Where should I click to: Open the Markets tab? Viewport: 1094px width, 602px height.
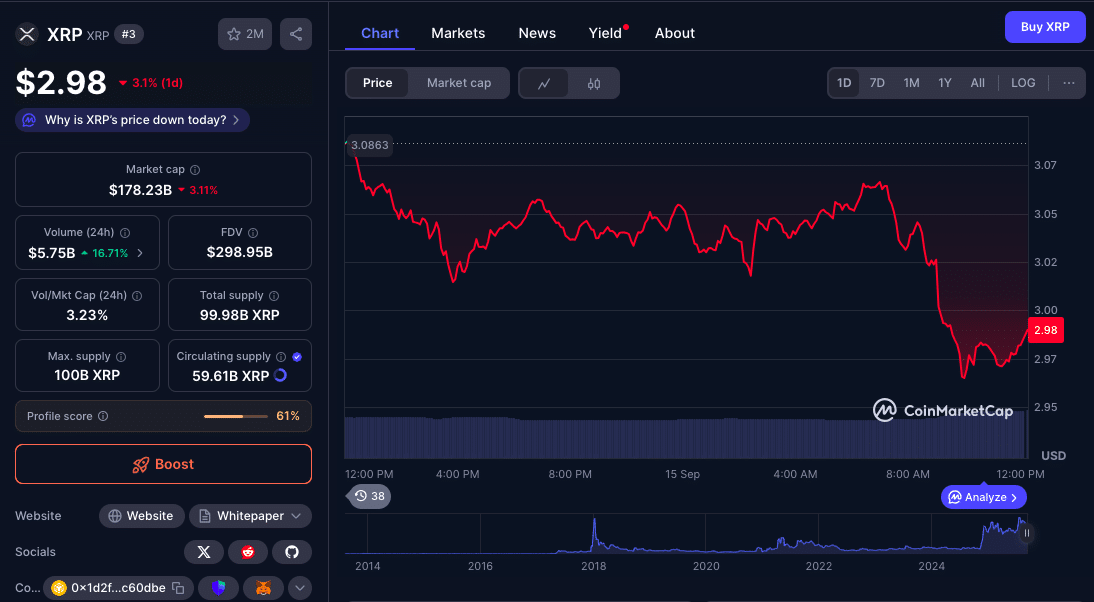coord(458,33)
